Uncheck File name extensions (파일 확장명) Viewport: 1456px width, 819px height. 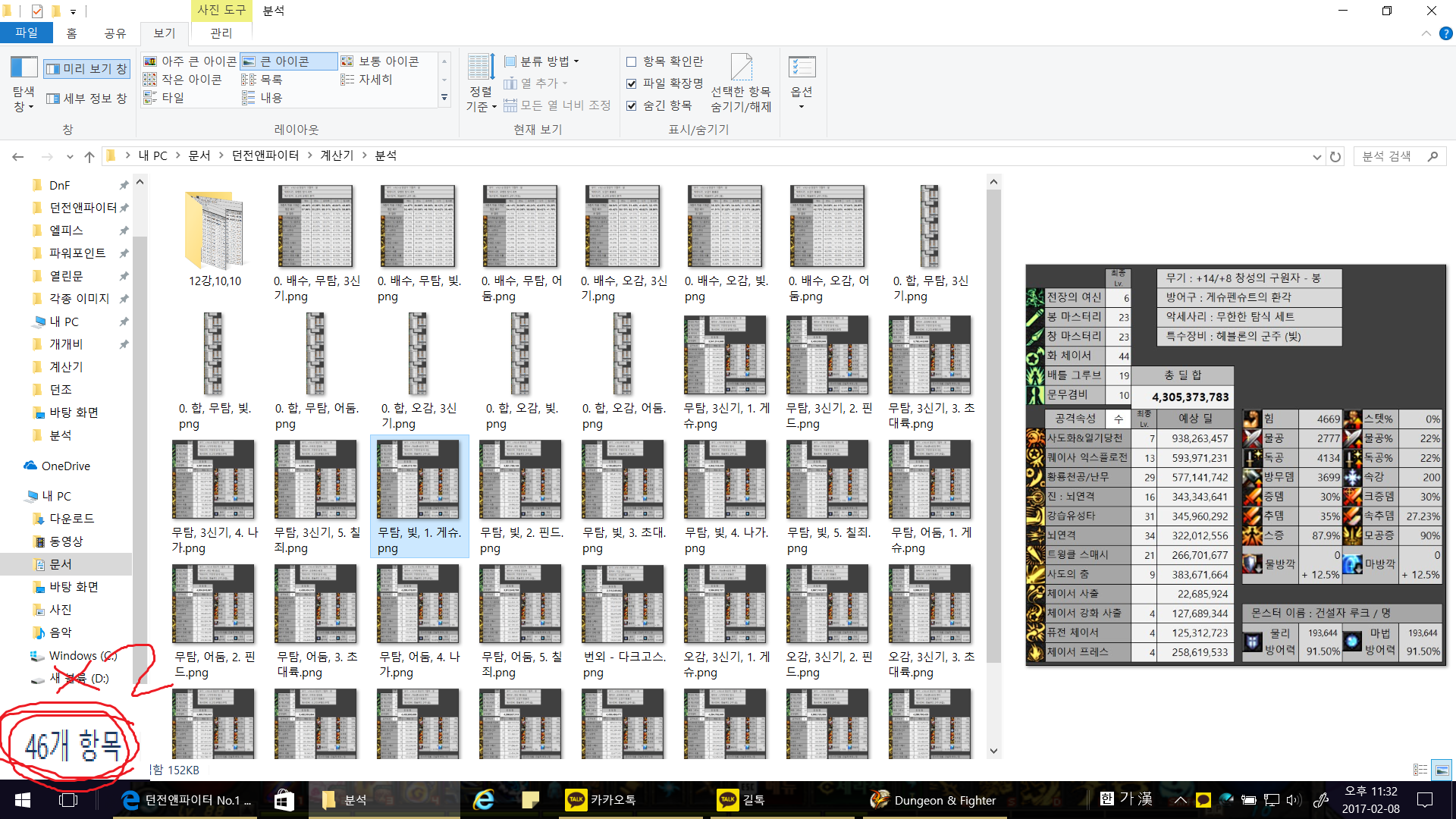click(632, 83)
